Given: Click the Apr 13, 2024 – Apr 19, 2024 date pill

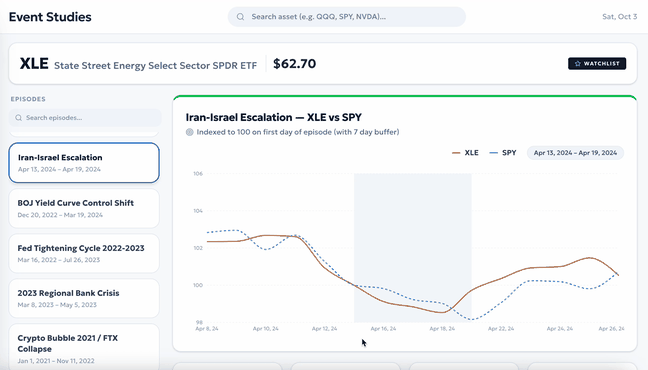Looking at the screenshot, I should click(575, 153).
